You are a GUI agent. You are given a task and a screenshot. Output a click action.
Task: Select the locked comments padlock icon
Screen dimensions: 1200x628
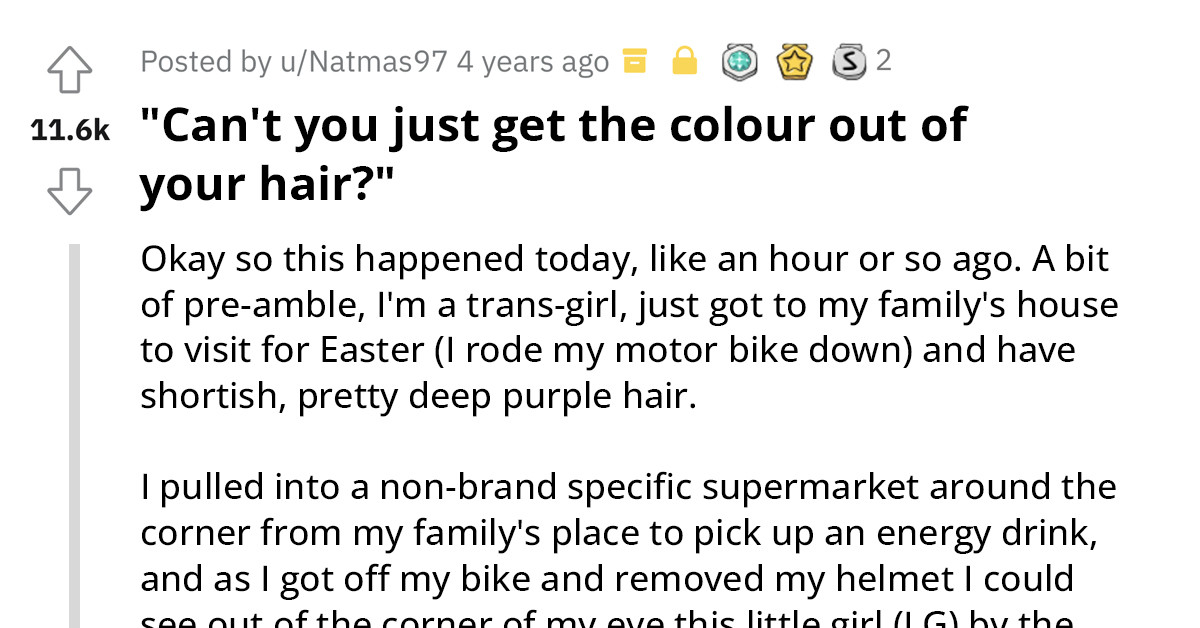[x=684, y=61]
